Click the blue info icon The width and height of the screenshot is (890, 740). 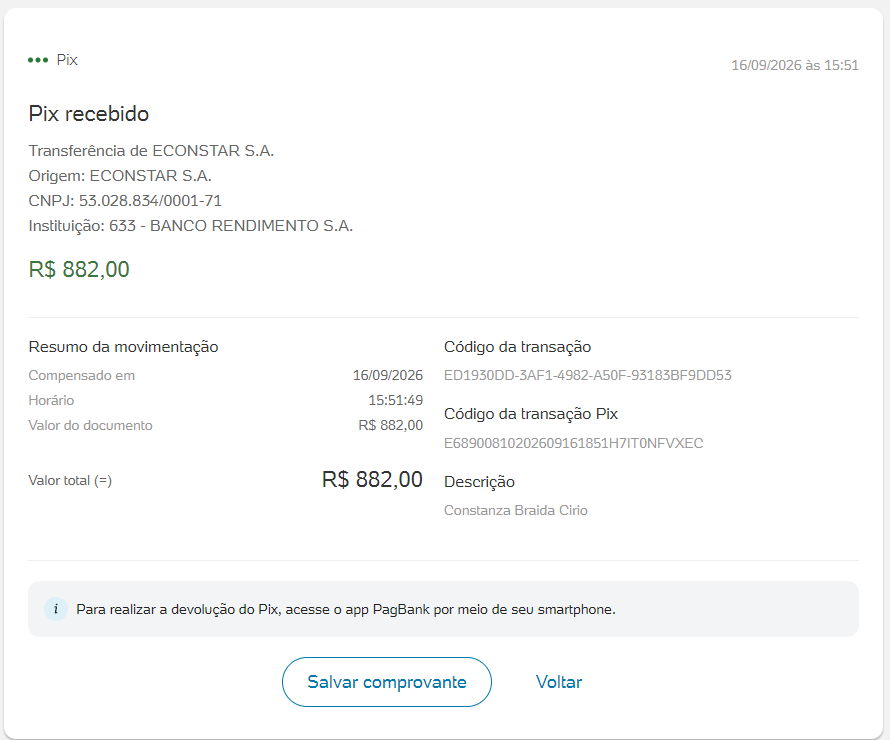point(56,609)
